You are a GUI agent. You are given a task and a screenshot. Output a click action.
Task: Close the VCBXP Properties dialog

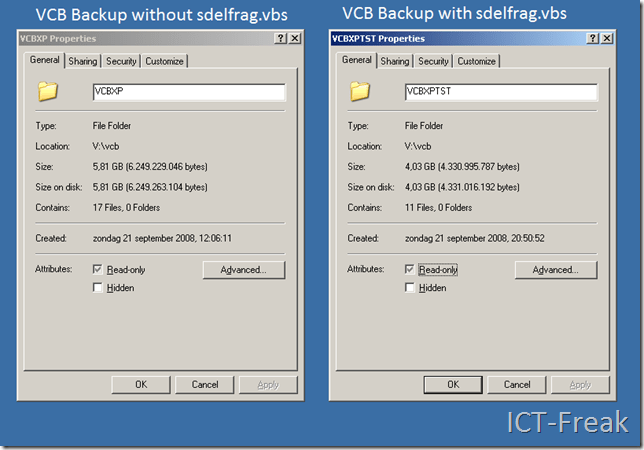point(294,38)
